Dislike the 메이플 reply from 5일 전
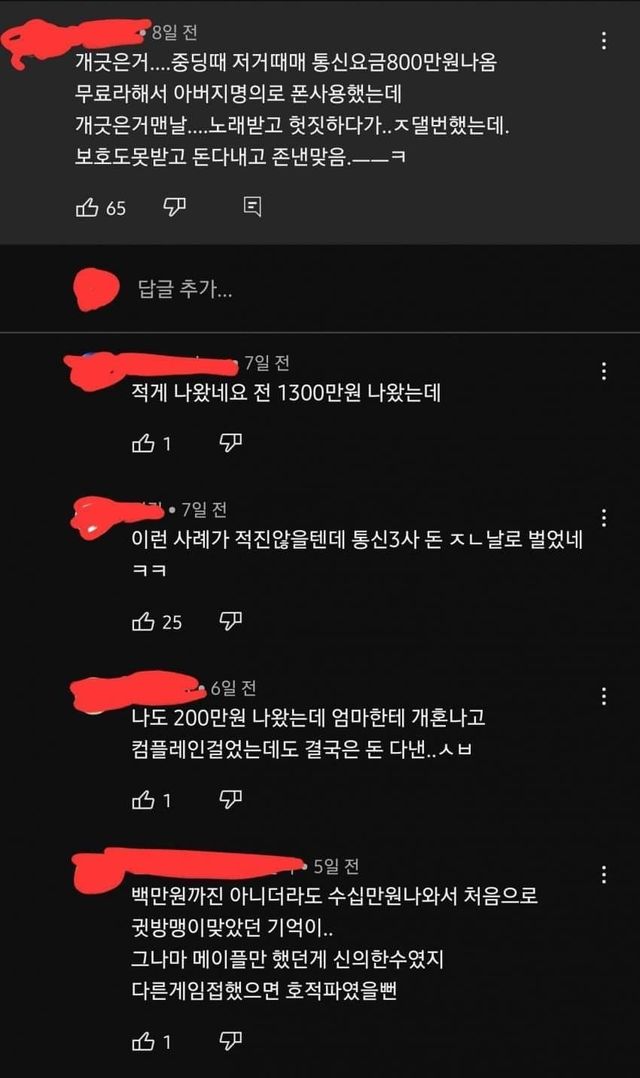This screenshot has width=640, height=1078. 230,1041
